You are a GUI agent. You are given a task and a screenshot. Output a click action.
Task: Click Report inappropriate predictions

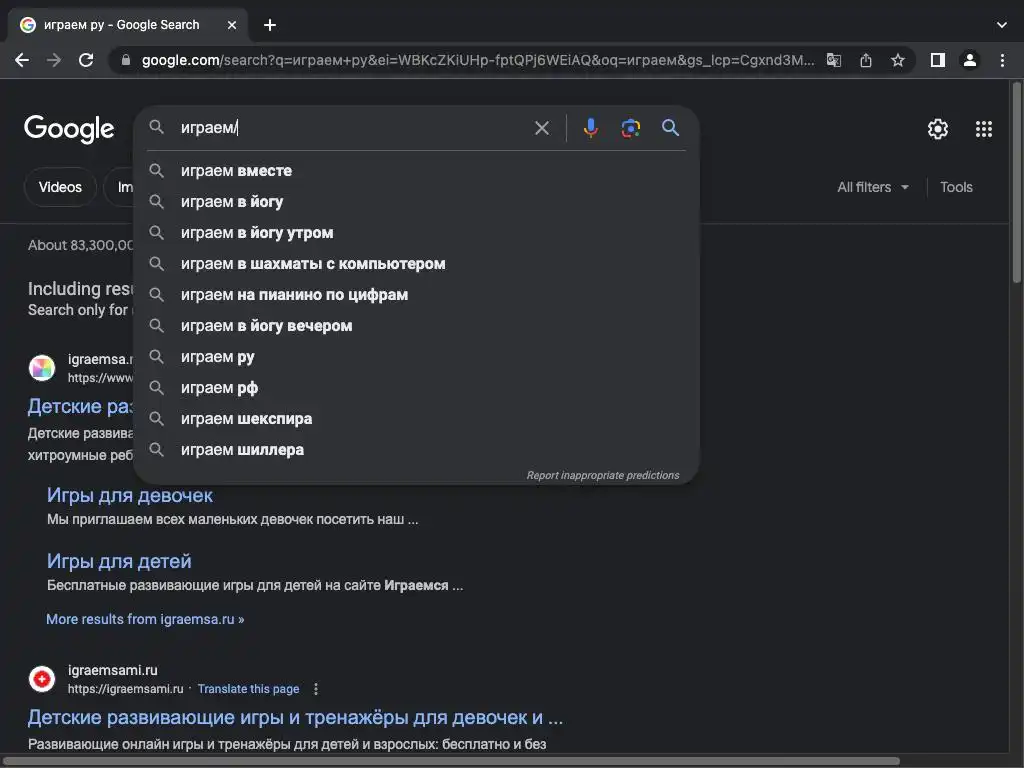[x=603, y=475]
